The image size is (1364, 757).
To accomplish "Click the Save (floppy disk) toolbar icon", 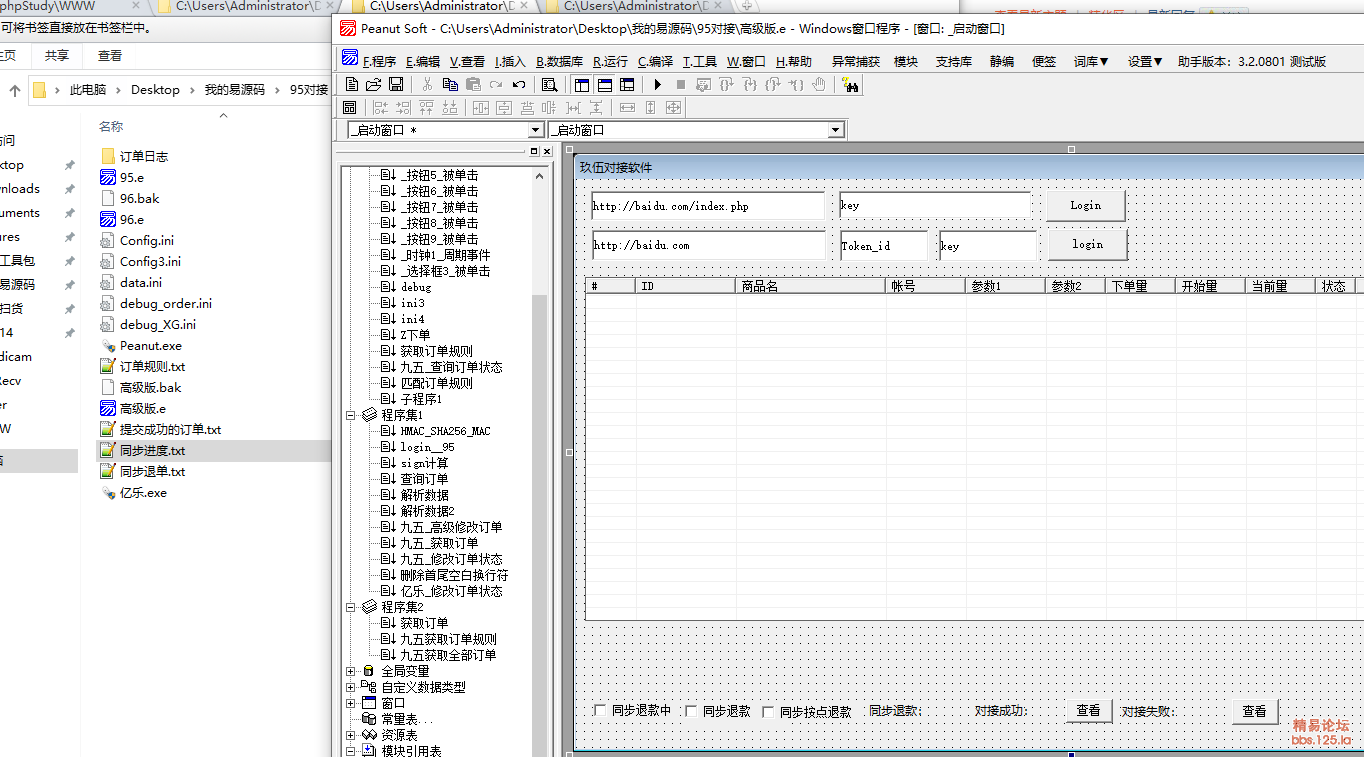I will [396, 85].
